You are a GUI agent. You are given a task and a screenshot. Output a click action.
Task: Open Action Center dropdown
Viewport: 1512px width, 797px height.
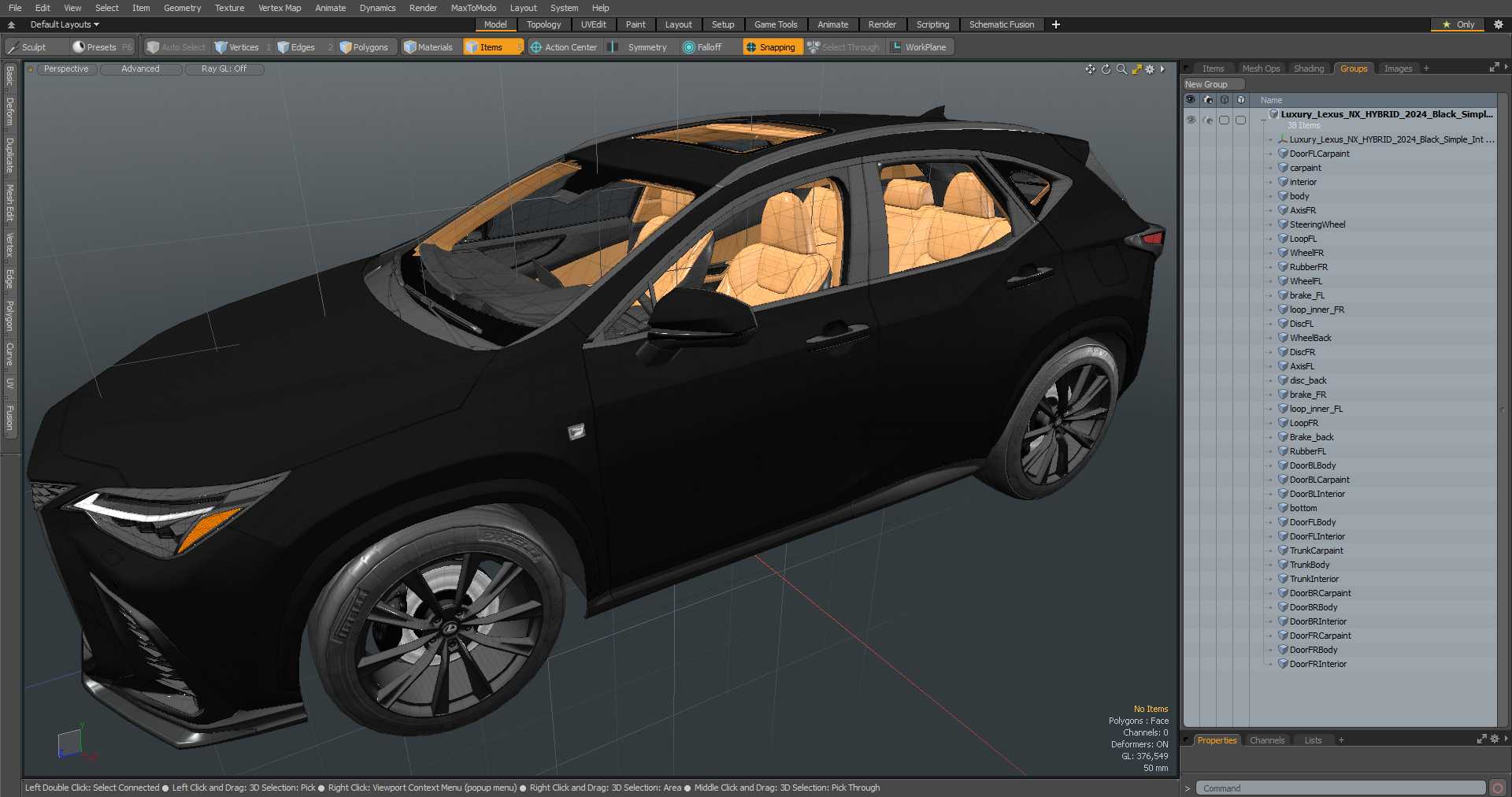[x=564, y=47]
